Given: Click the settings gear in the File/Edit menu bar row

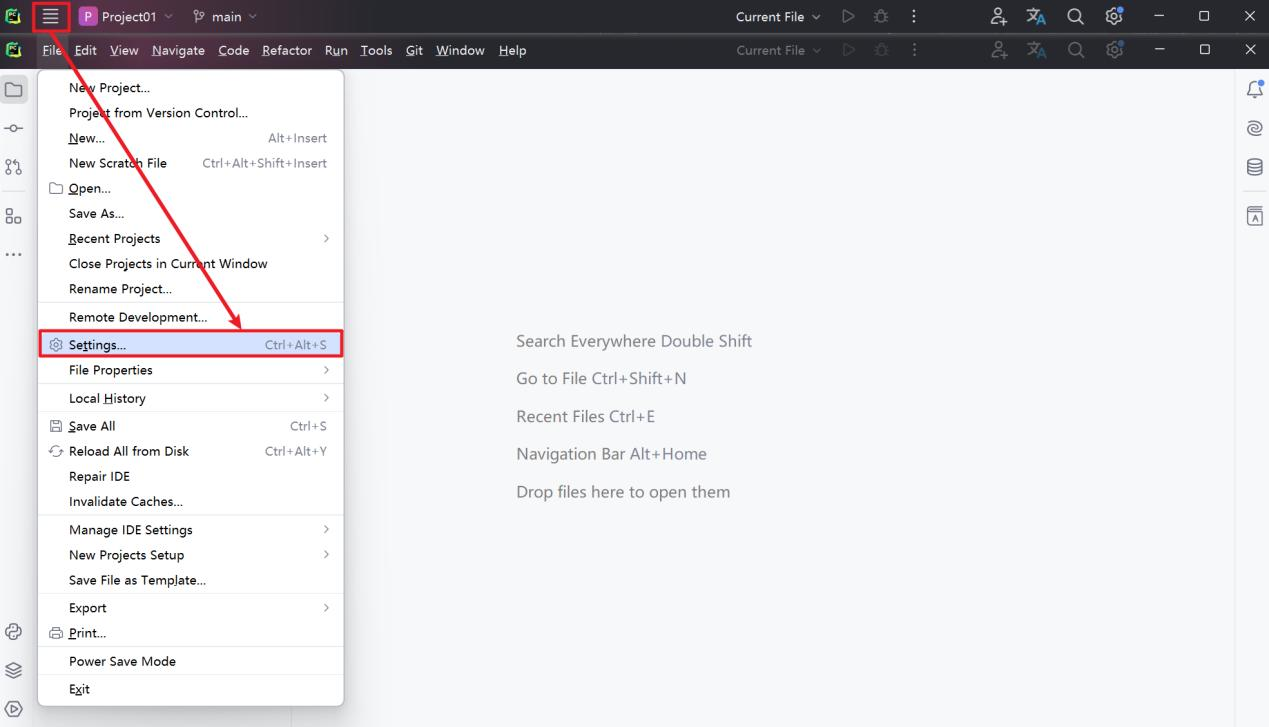Looking at the screenshot, I should point(1115,50).
